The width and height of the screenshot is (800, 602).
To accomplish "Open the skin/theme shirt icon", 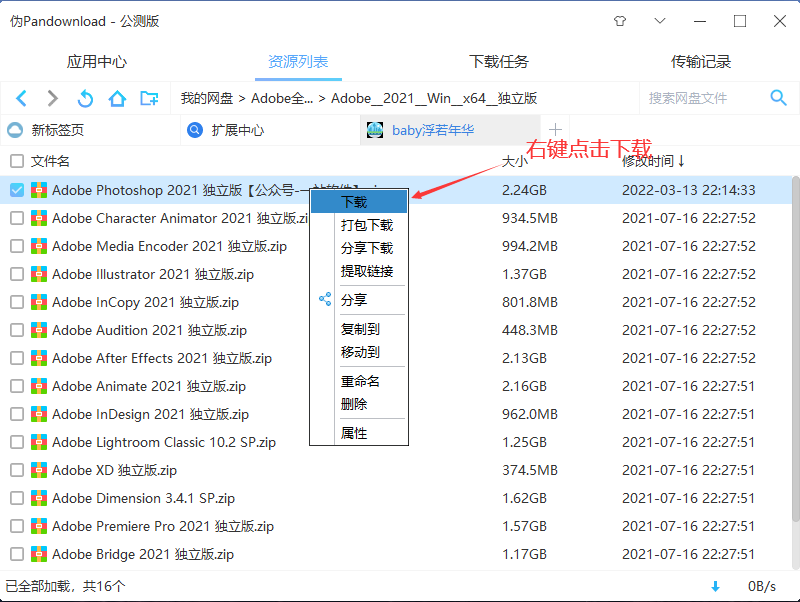I will 620,21.
